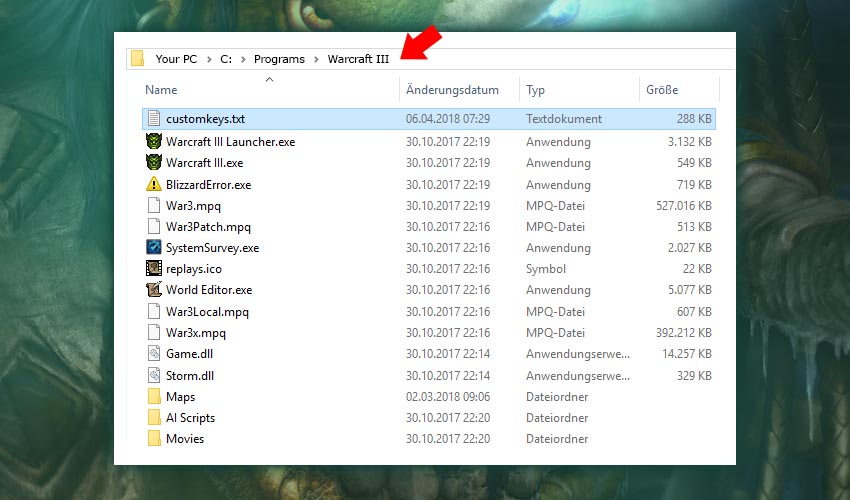Select the Movies folder name
Image resolution: width=850 pixels, height=500 pixels.
coord(185,438)
